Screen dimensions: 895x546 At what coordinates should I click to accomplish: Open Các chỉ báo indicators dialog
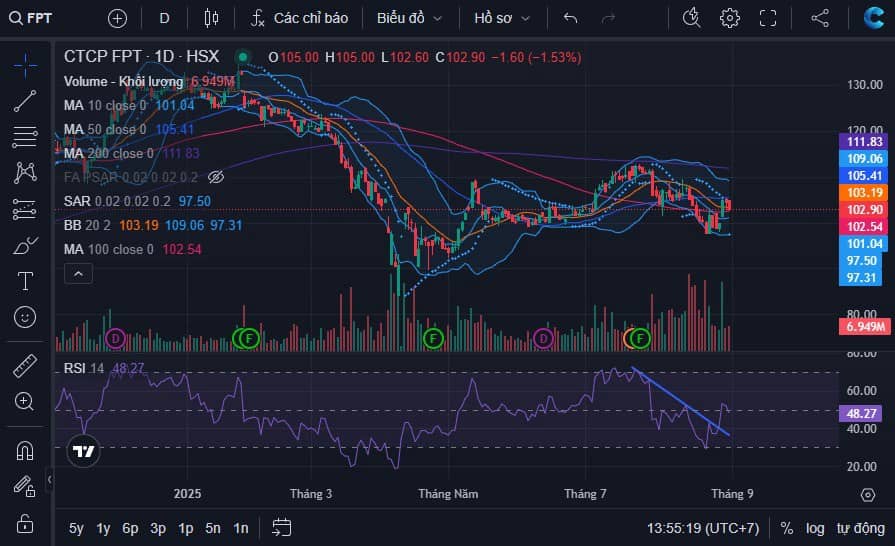click(x=300, y=18)
